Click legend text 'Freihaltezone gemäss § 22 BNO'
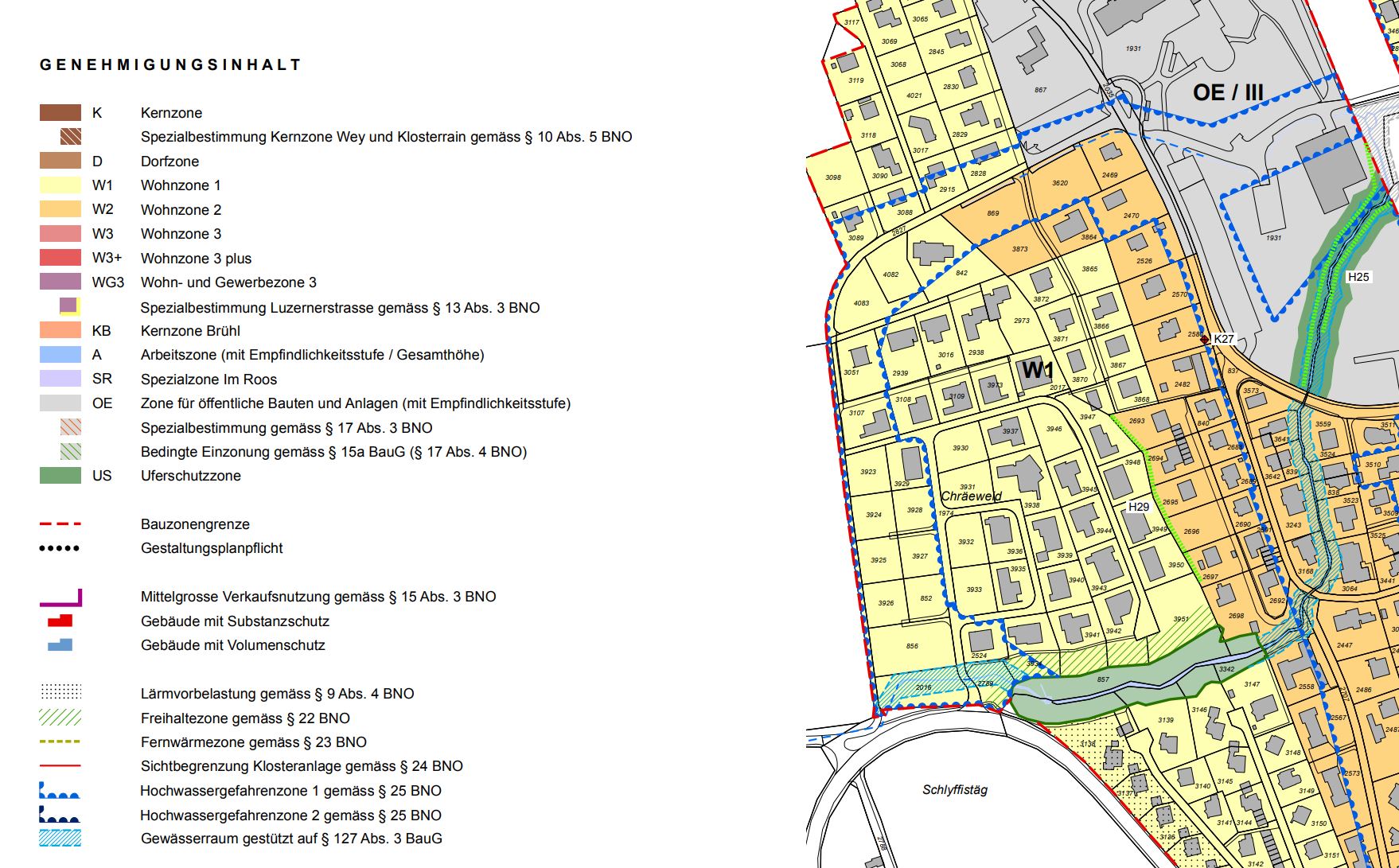This screenshot has height=868, width=1399. pyautogui.click(x=245, y=718)
